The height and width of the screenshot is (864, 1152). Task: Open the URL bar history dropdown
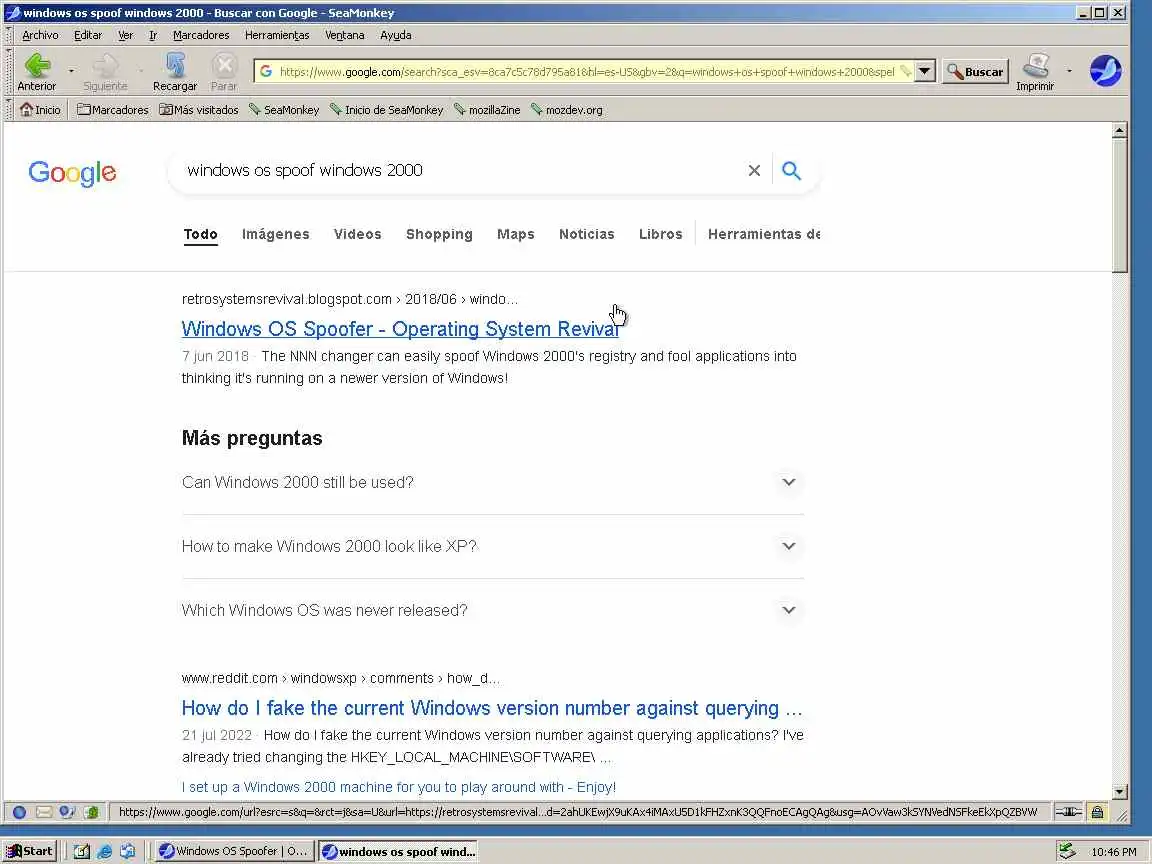(x=925, y=71)
